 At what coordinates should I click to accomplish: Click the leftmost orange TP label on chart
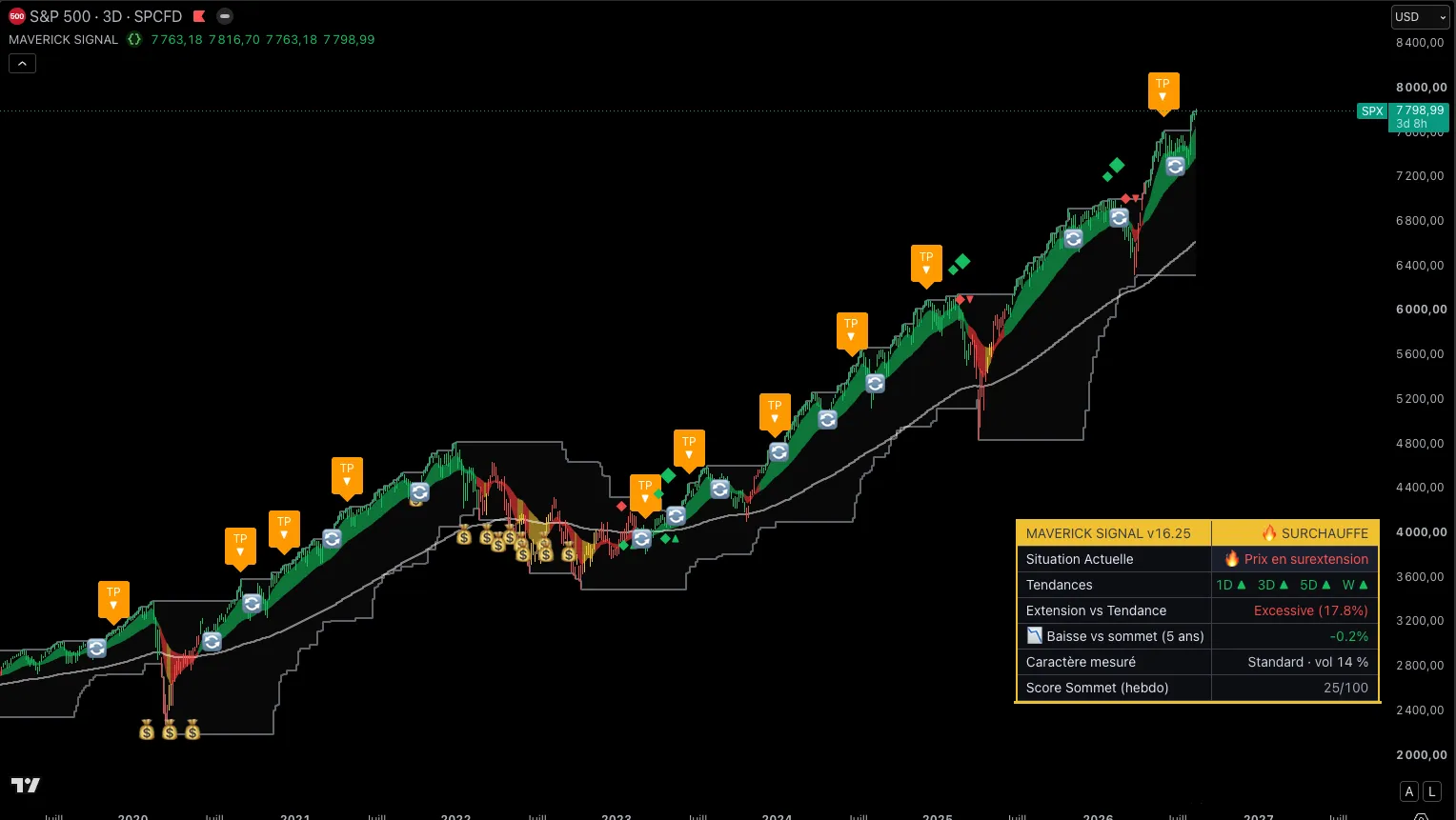113,600
